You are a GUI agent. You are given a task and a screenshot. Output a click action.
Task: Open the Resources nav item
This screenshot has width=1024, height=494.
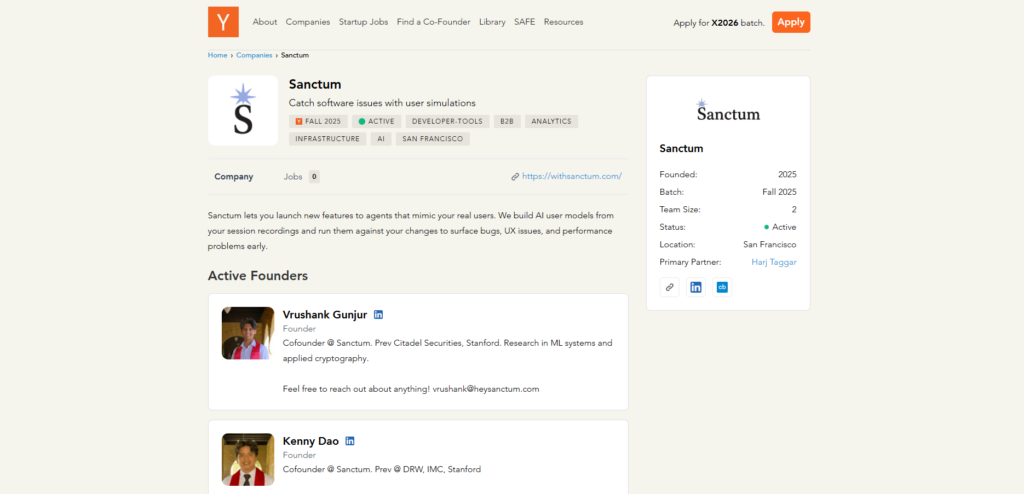(564, 22)
